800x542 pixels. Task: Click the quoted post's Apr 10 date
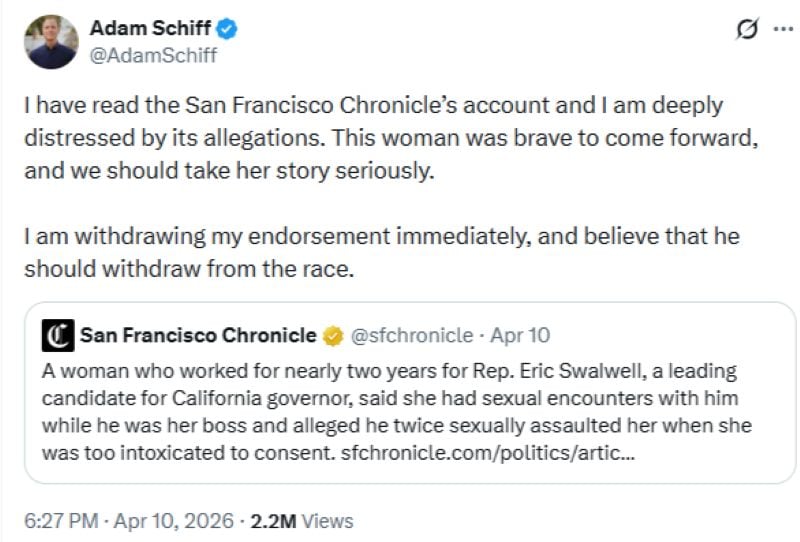pyautogui.click(x=521, y=335)
